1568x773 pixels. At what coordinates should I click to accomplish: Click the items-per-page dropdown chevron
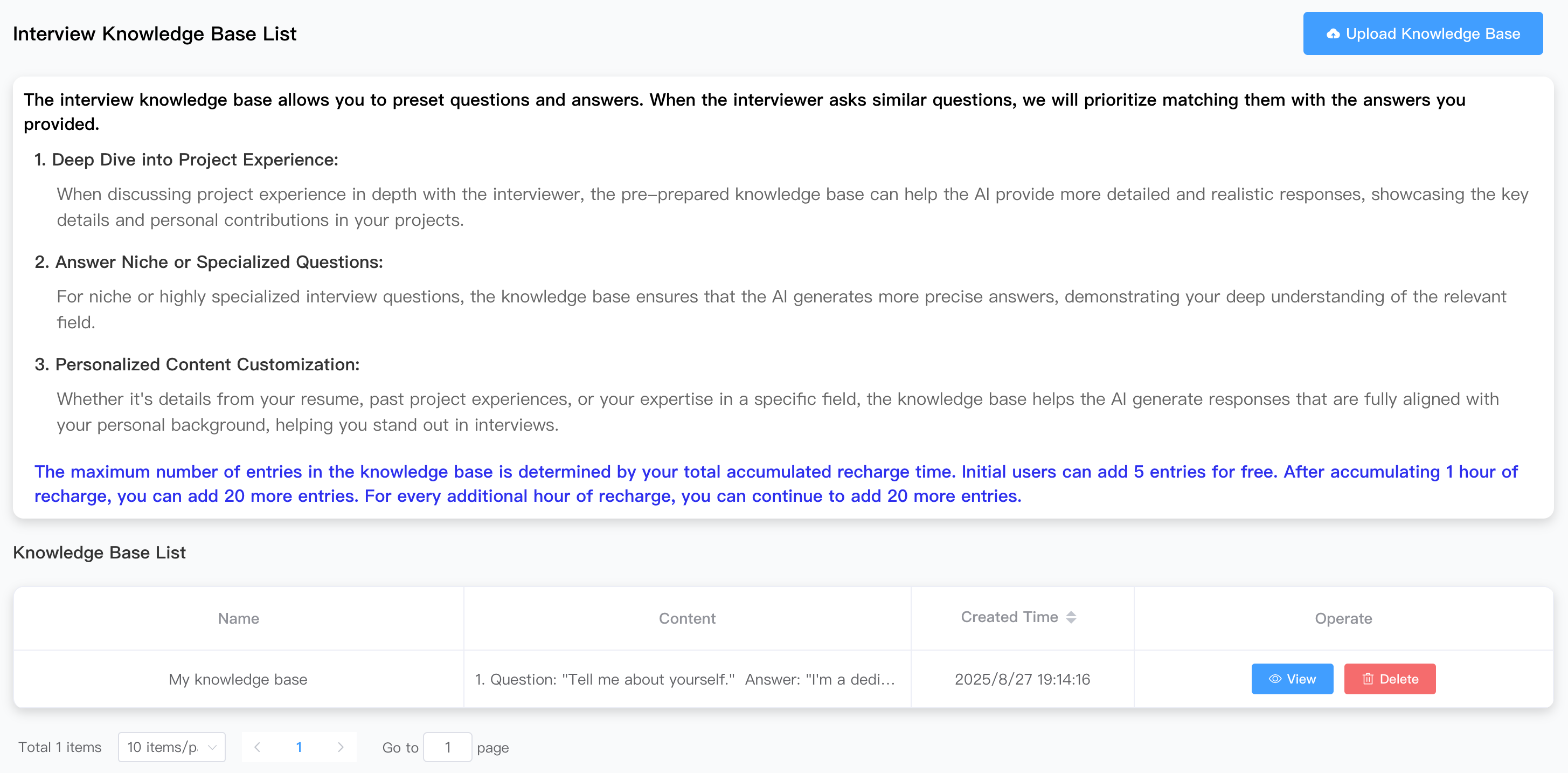click(x=212, y=748)
